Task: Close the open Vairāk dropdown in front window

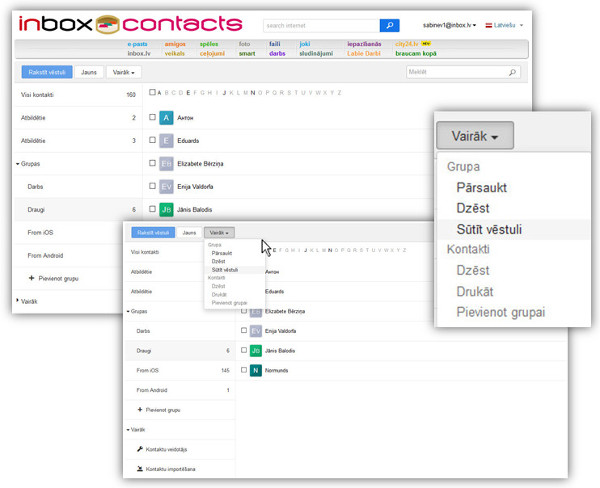Action: [219, 232]
